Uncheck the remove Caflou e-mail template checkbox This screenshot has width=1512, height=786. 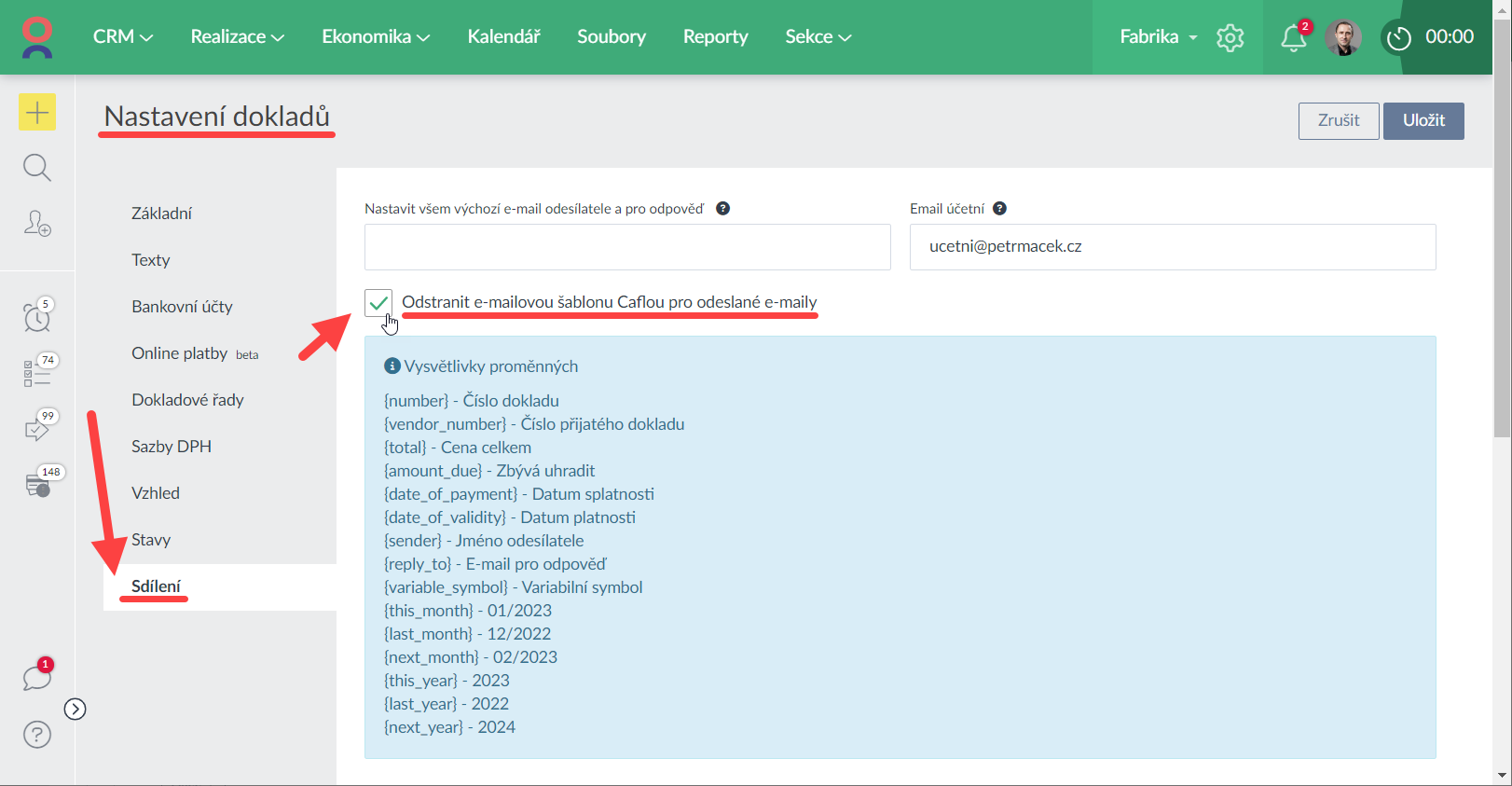378,303
